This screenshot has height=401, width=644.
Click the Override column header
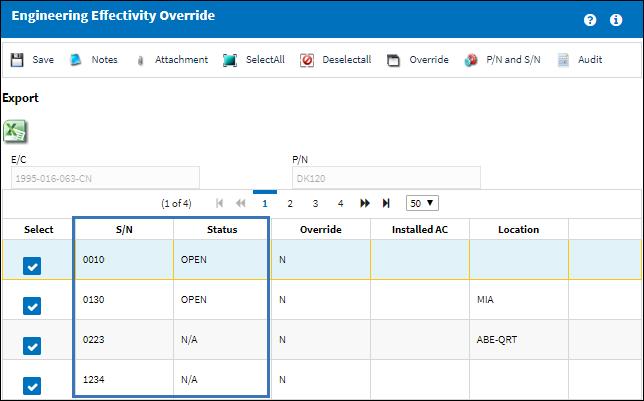coord(321,230)
